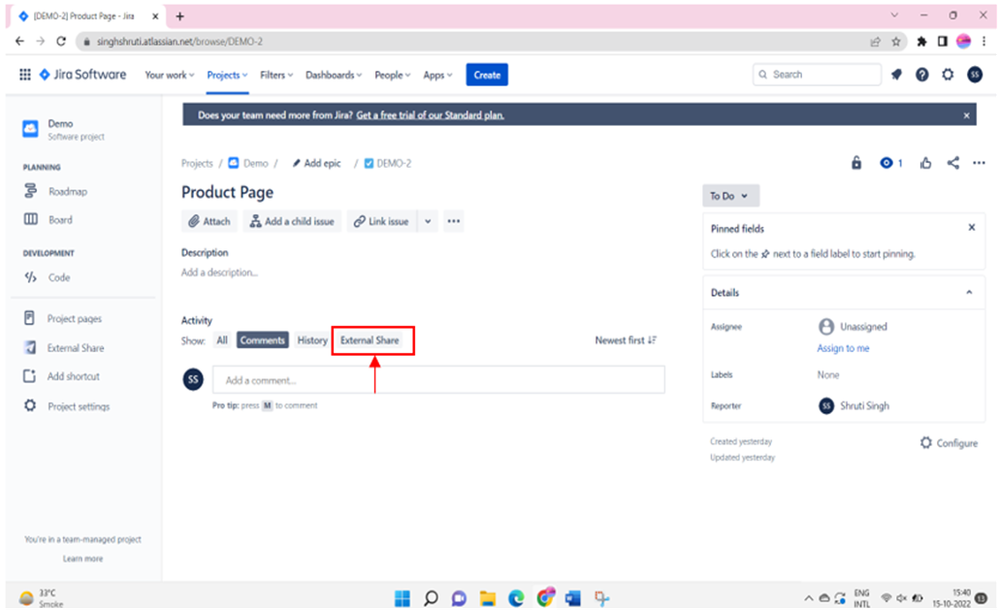Open the People menu
Image resolution: width=999 pixels, height=611 pixels.
pos(392,75)
